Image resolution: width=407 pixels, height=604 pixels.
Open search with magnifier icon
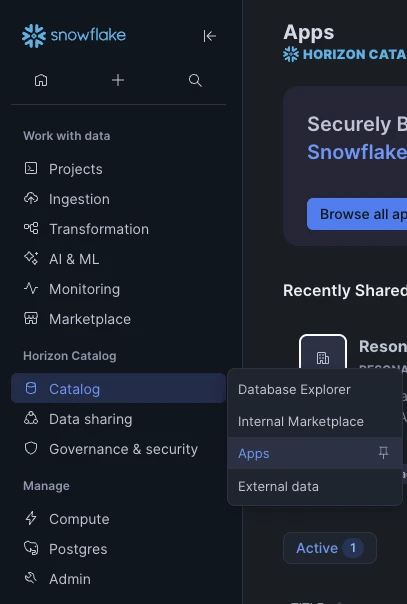(x=195, y=80)
